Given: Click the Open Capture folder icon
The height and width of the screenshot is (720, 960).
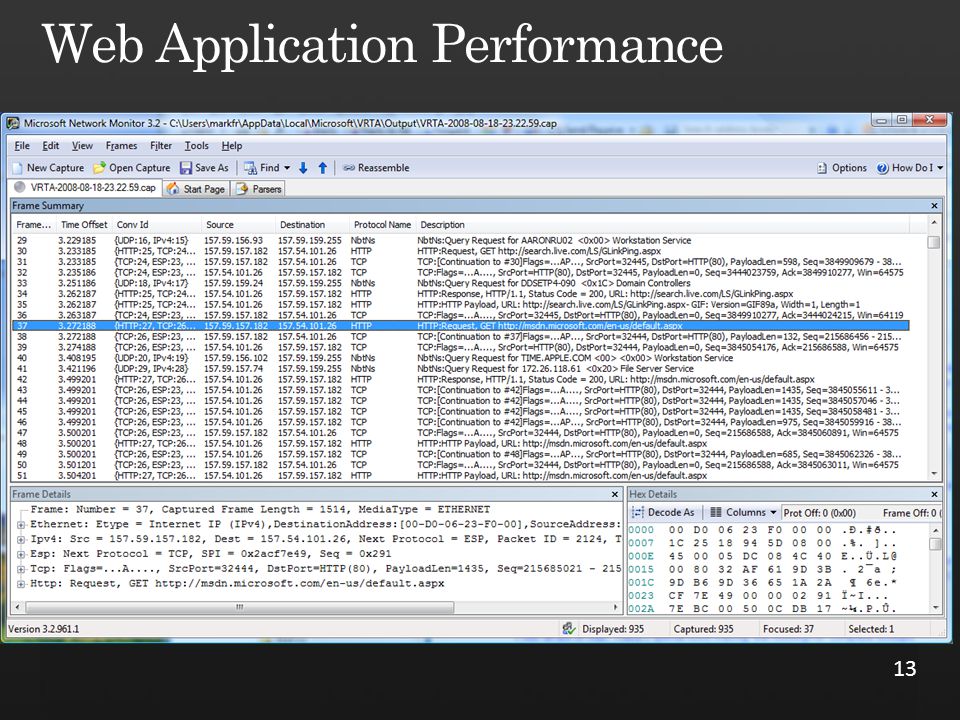Looking at the screenshot, I should [99, 168].
